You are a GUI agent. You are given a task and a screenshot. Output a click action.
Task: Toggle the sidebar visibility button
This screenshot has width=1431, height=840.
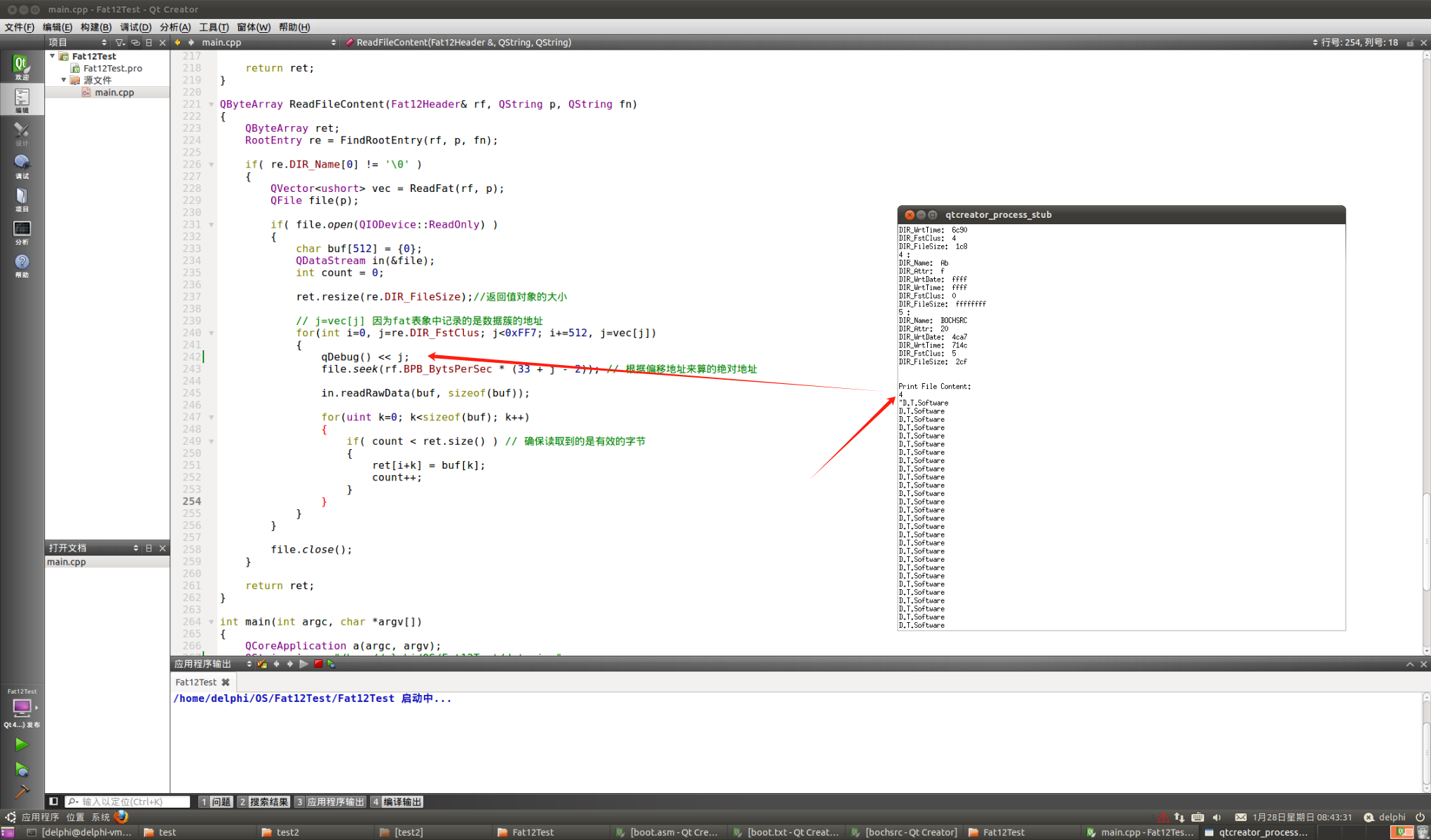click(x=53, y=801)
